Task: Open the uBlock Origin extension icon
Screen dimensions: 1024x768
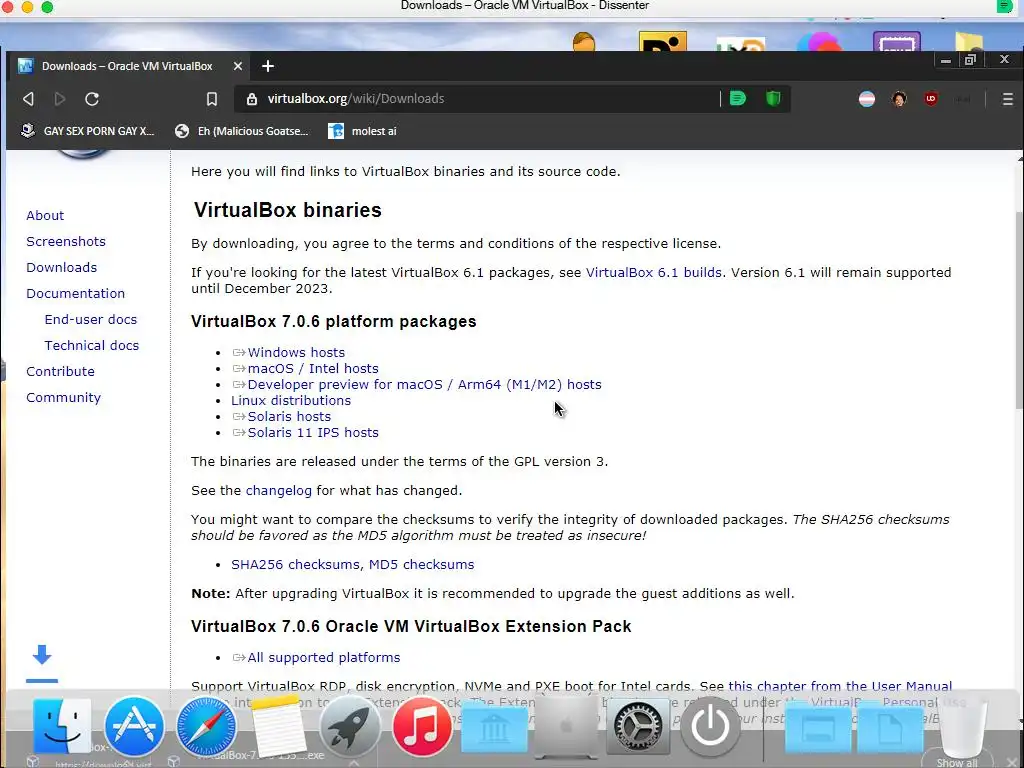Action: (x=931, y=99)
